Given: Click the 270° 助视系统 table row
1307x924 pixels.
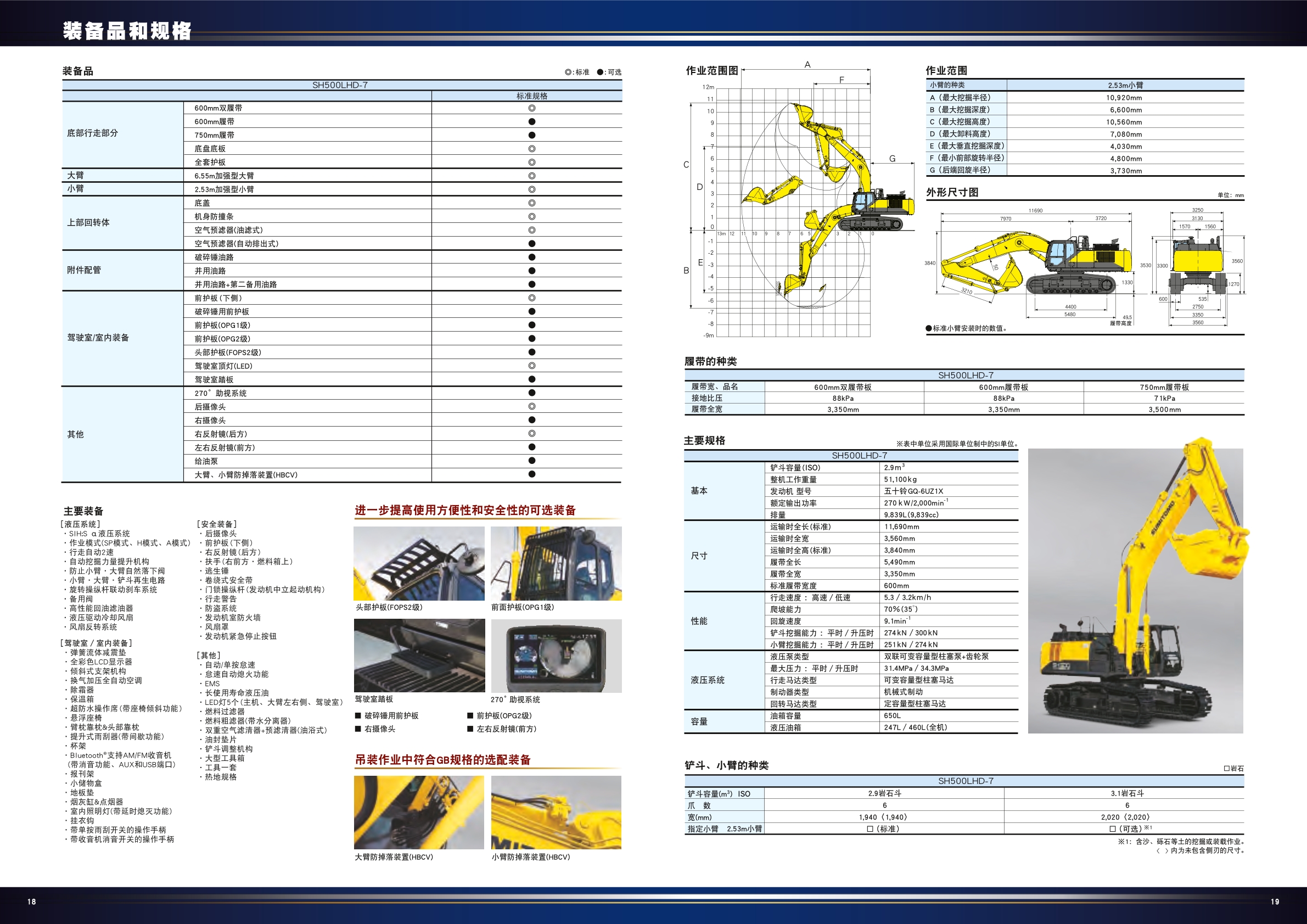Looking at the screenshot, I should click(341, 393).
